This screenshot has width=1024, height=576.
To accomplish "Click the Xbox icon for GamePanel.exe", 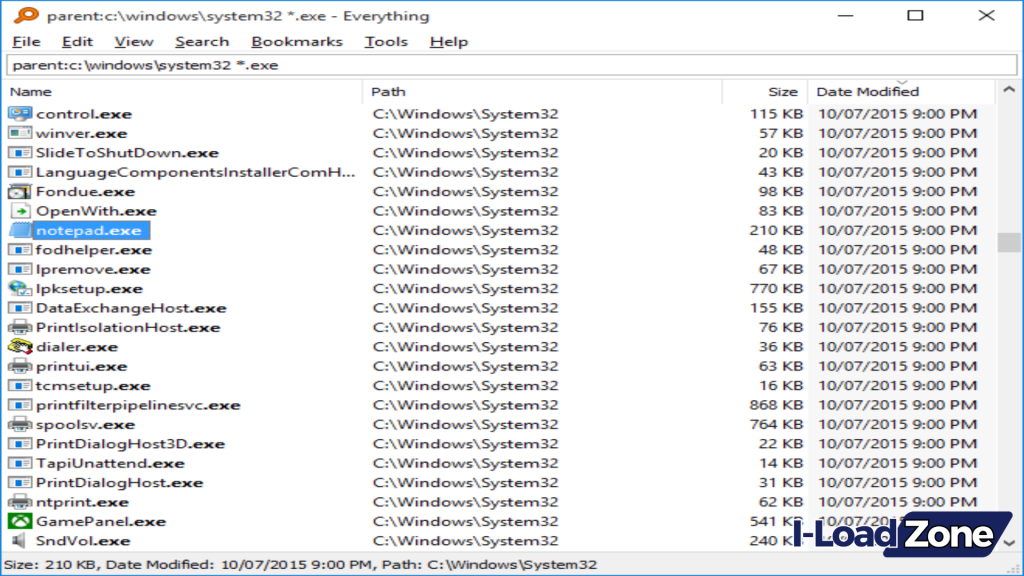I will pos(22,521).
